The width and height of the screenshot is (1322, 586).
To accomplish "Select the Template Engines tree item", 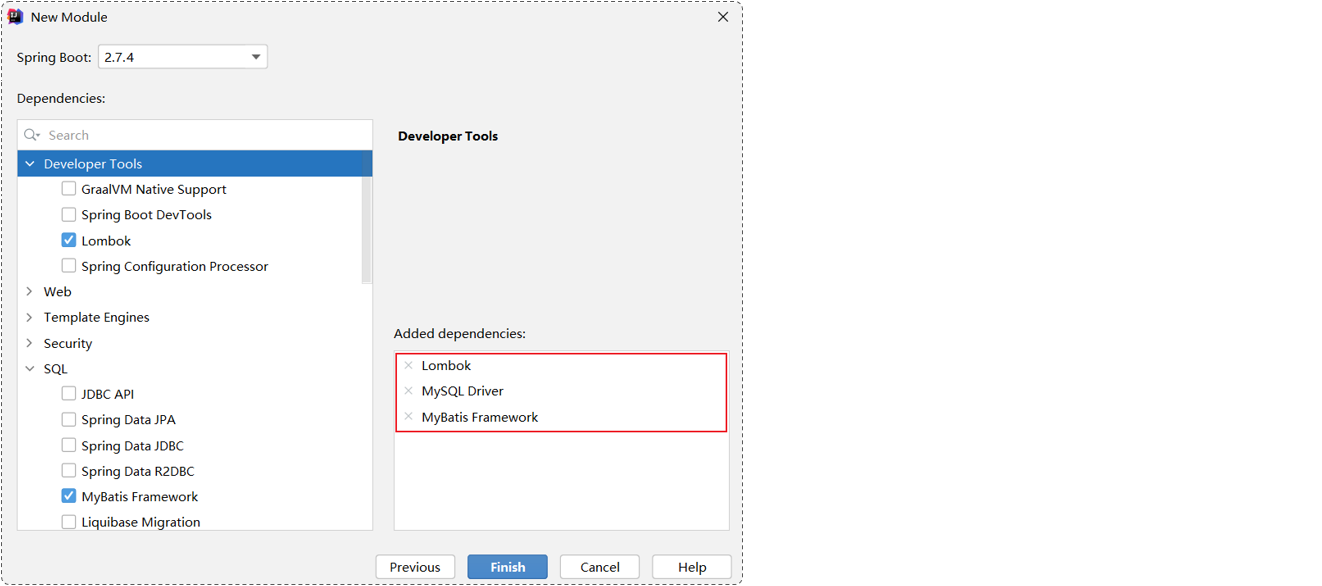I will [x=96, y=317].
